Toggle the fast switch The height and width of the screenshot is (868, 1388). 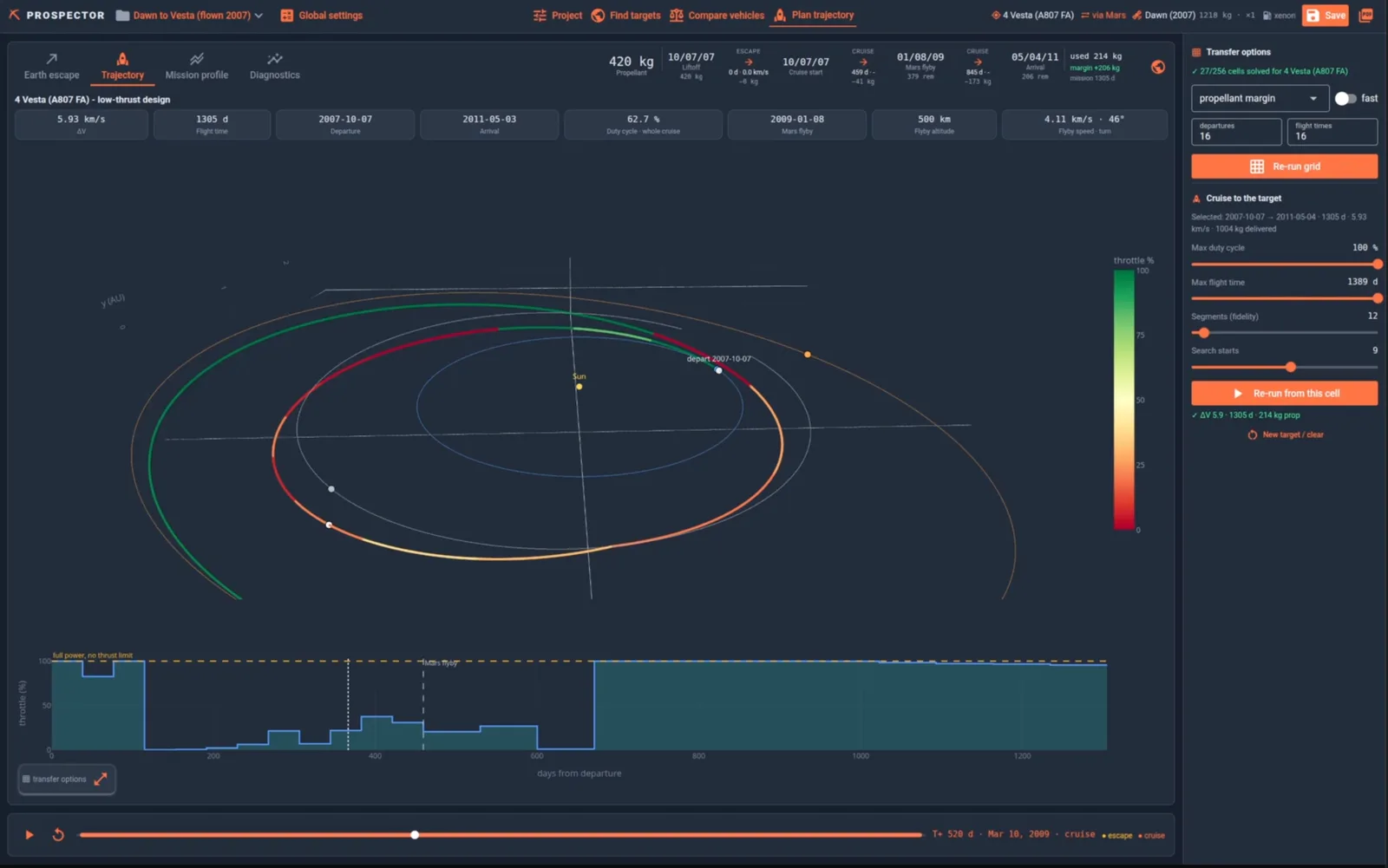1345,98
